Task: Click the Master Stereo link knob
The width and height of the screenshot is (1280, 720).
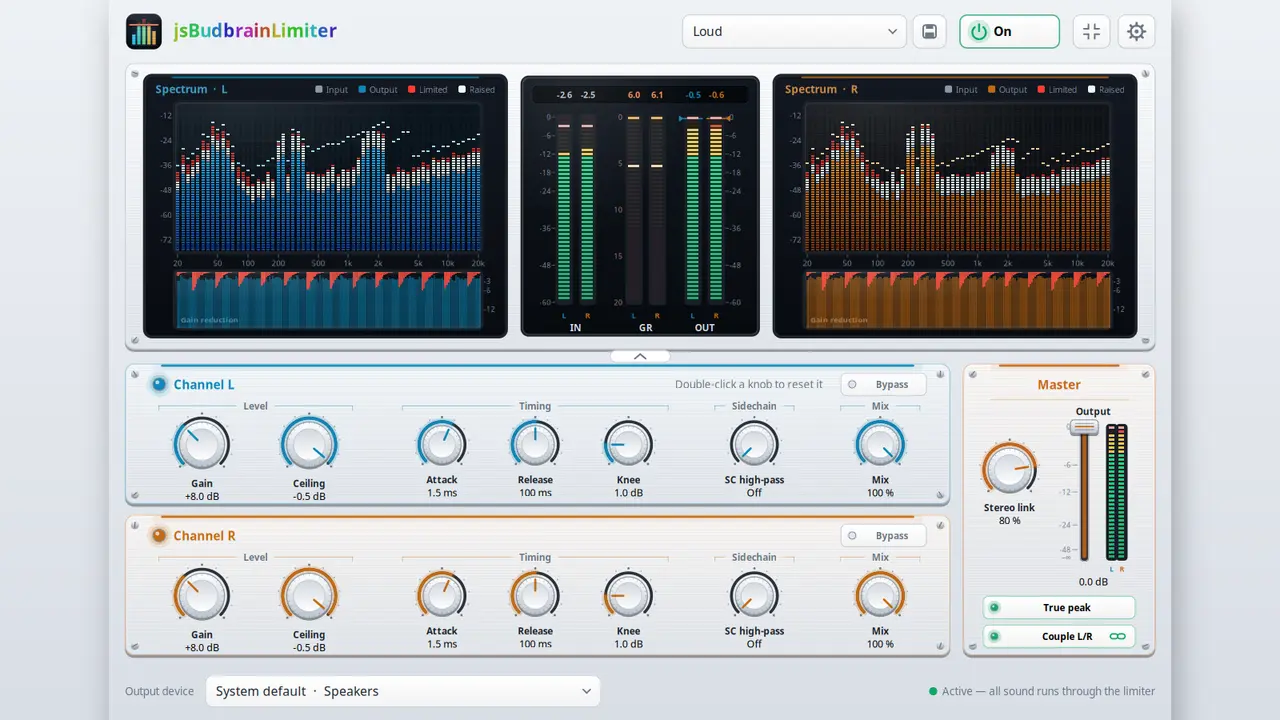Action: point(1009,469)
